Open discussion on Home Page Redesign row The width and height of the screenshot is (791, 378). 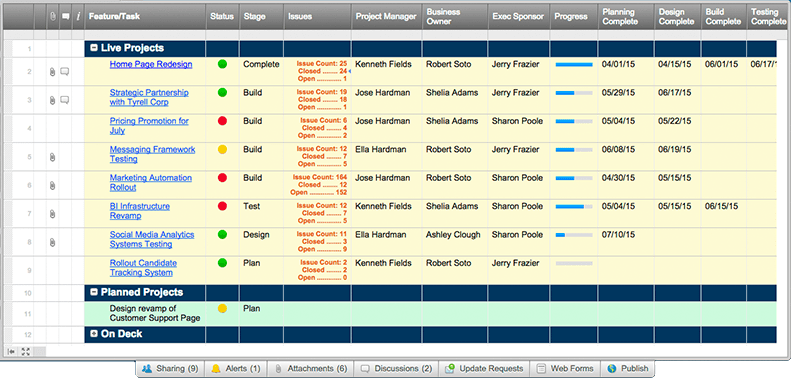[x=65, y=72]
